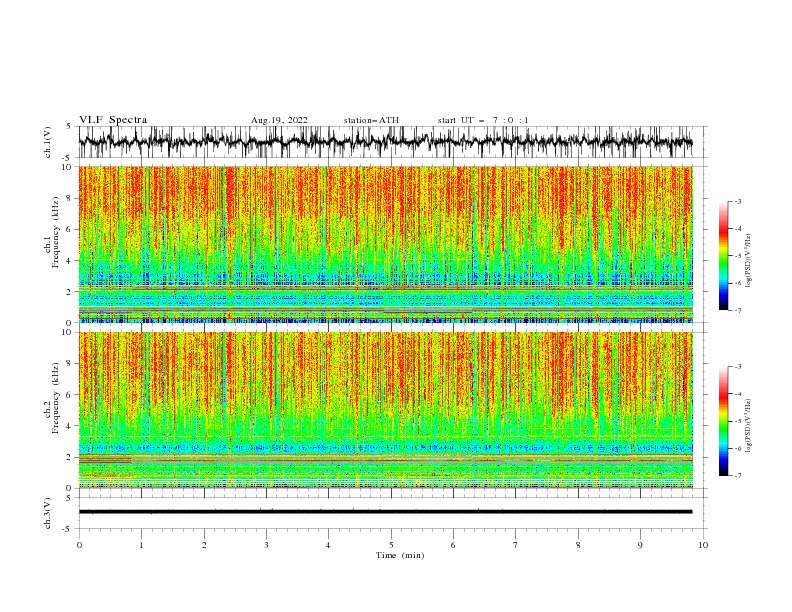Click time axis tick label '10'
Image resolution: width=792 pixels, height=612 pixels.
point(703,545)
